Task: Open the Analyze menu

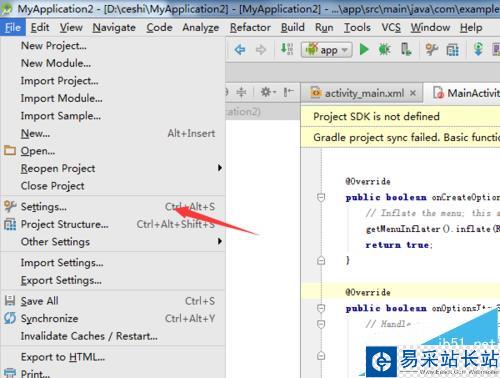Action: point(201,27)
